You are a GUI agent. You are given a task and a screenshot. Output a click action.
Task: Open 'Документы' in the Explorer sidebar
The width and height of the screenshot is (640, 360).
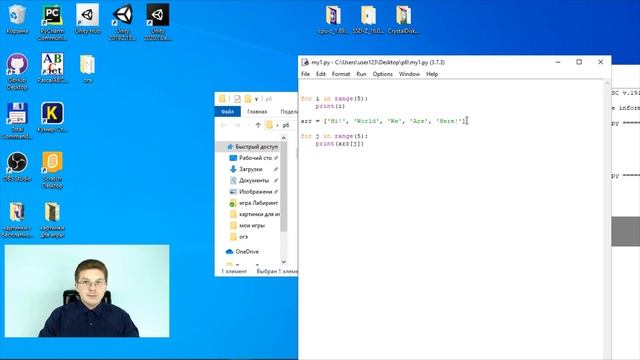254,180
